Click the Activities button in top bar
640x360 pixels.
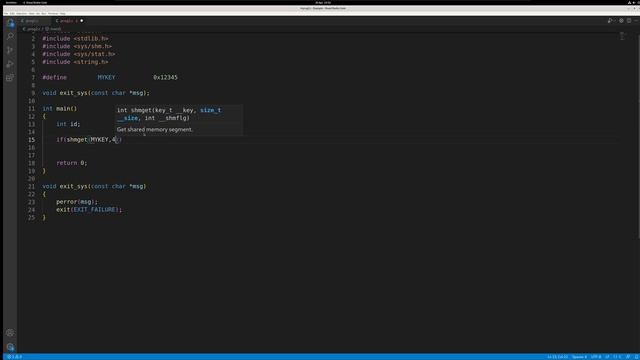(11, 2)
